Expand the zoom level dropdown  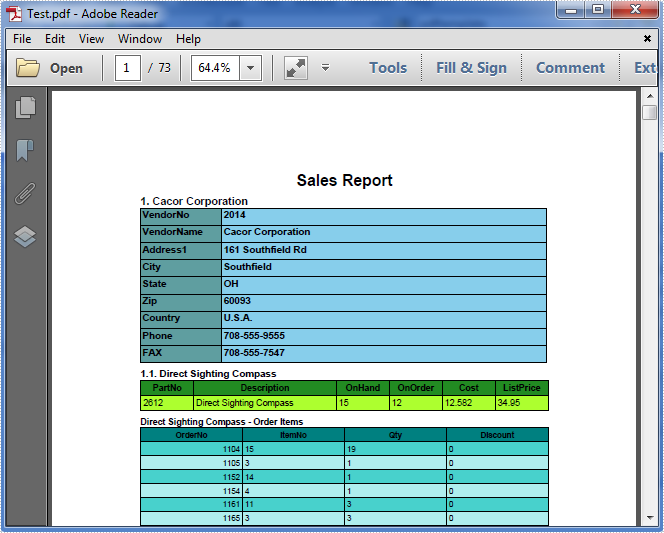(x=250, y=68)
